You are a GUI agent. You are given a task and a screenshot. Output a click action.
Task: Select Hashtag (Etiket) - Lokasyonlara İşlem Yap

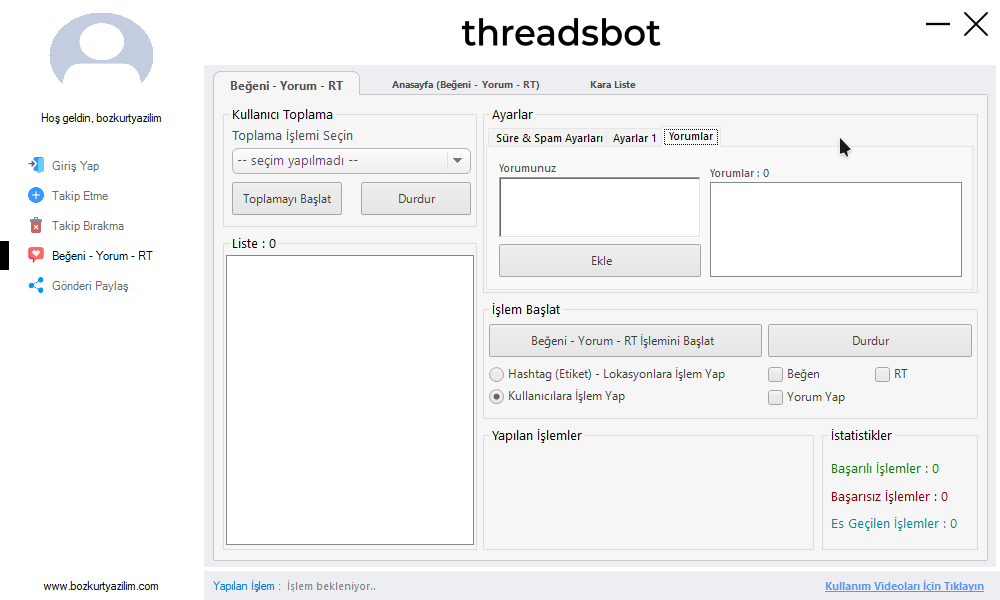coord(607,374)
